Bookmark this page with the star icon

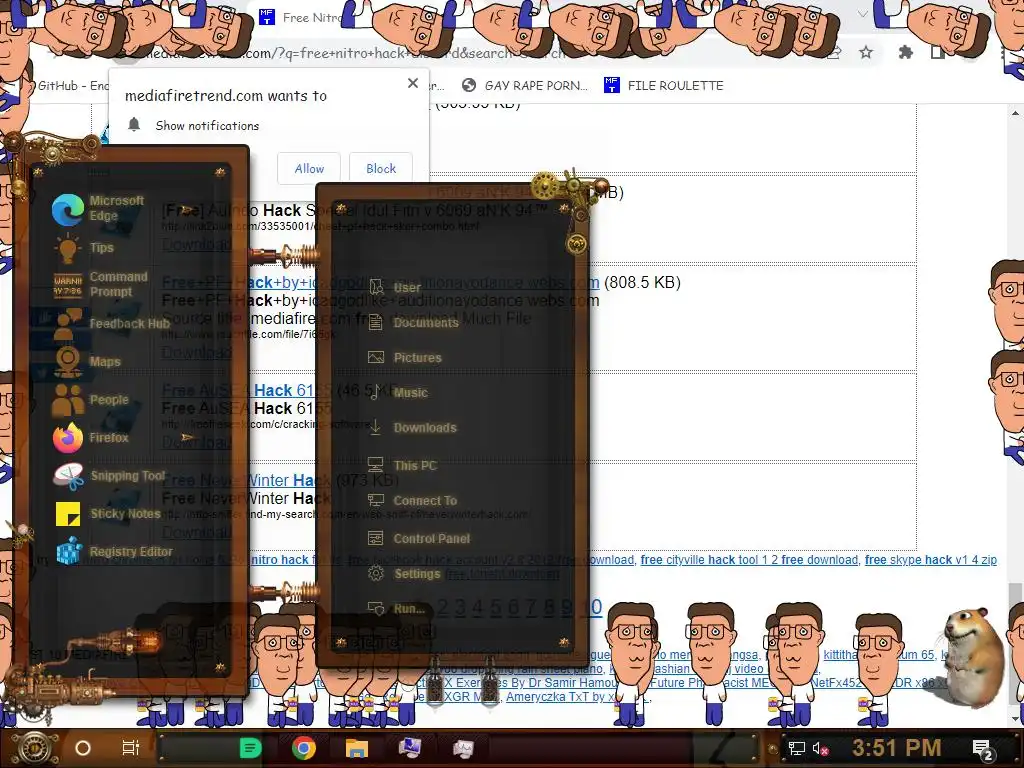[x=866, y=52]
